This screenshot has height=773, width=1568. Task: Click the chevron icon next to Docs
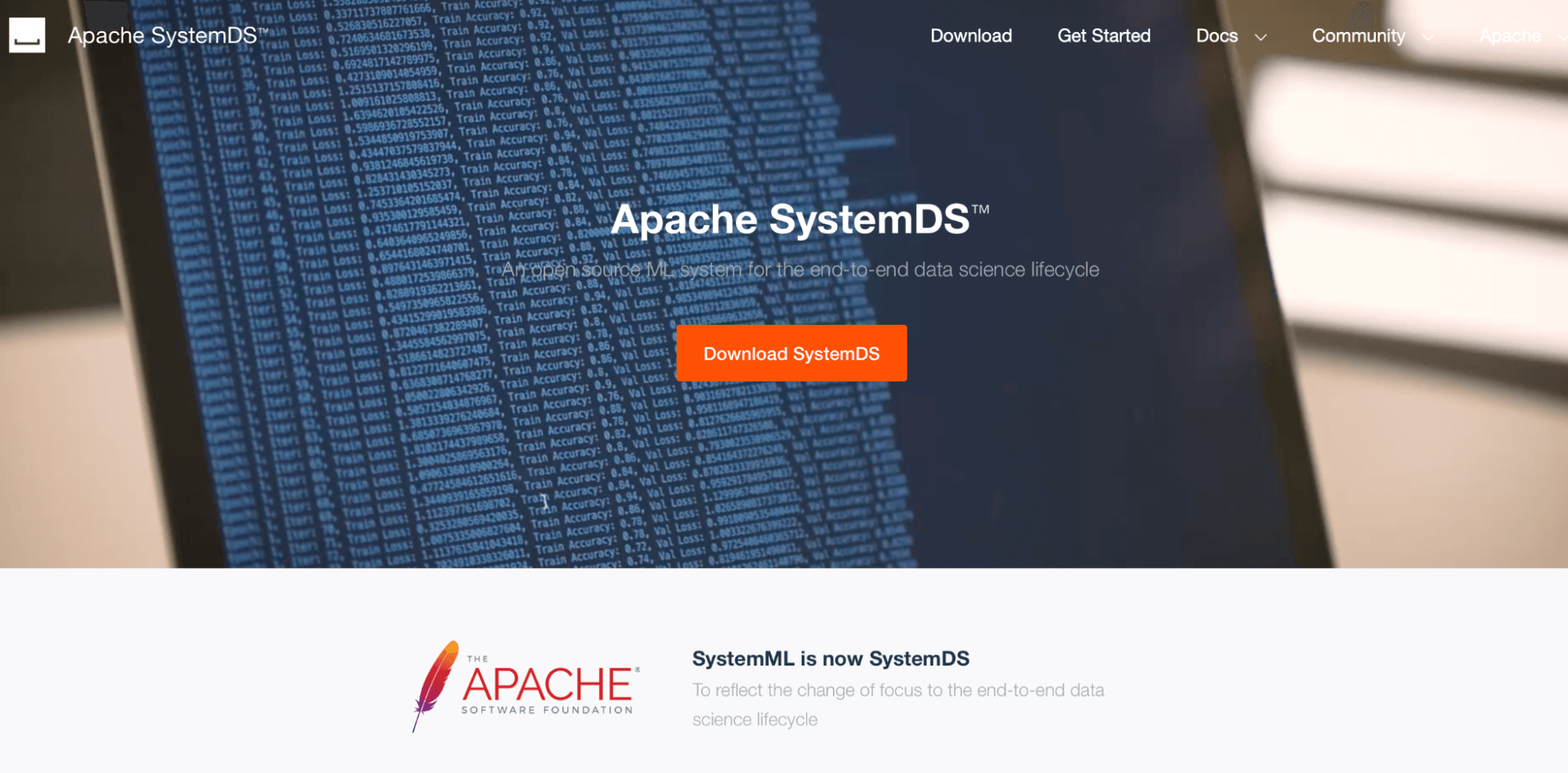1261,37
